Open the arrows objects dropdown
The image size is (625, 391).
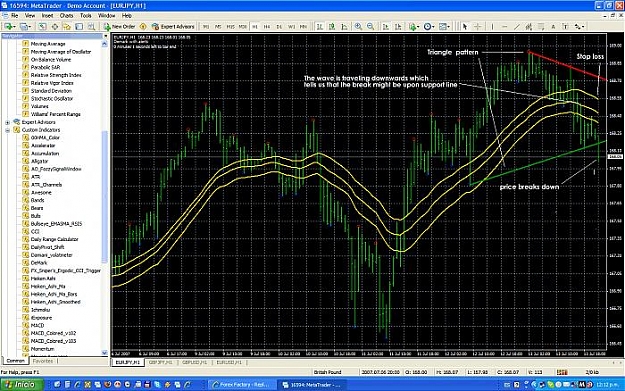click(579, 26)
